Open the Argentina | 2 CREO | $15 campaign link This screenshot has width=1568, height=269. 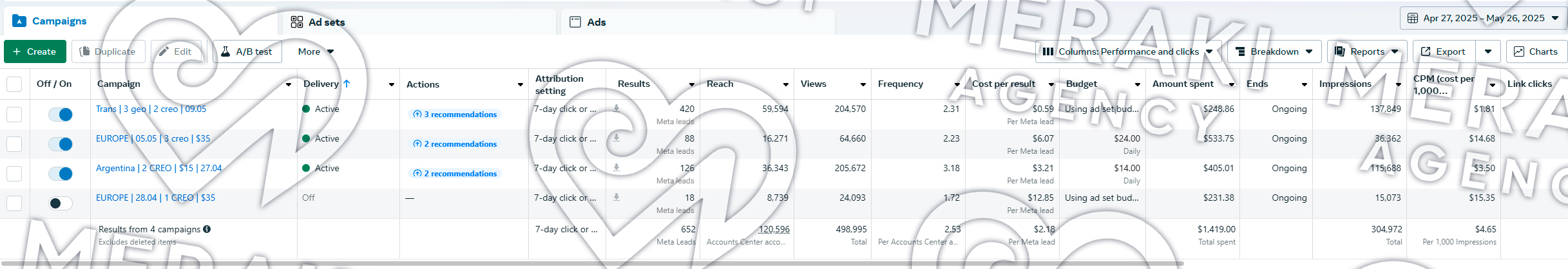click(x=159, y=168)
